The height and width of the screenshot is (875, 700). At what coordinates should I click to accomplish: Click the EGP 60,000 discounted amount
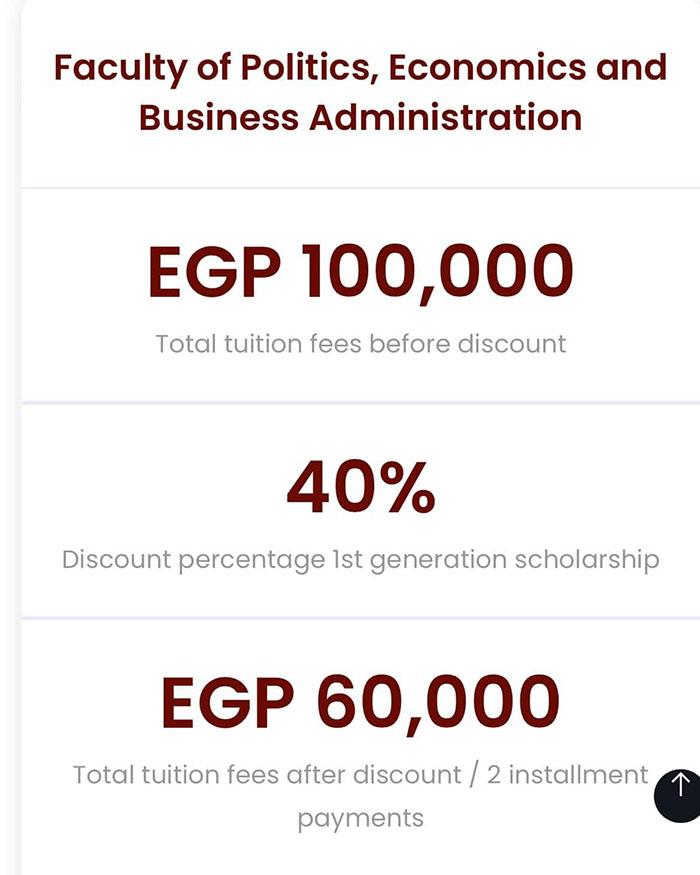pyautogui.click(x=360, y=702)
